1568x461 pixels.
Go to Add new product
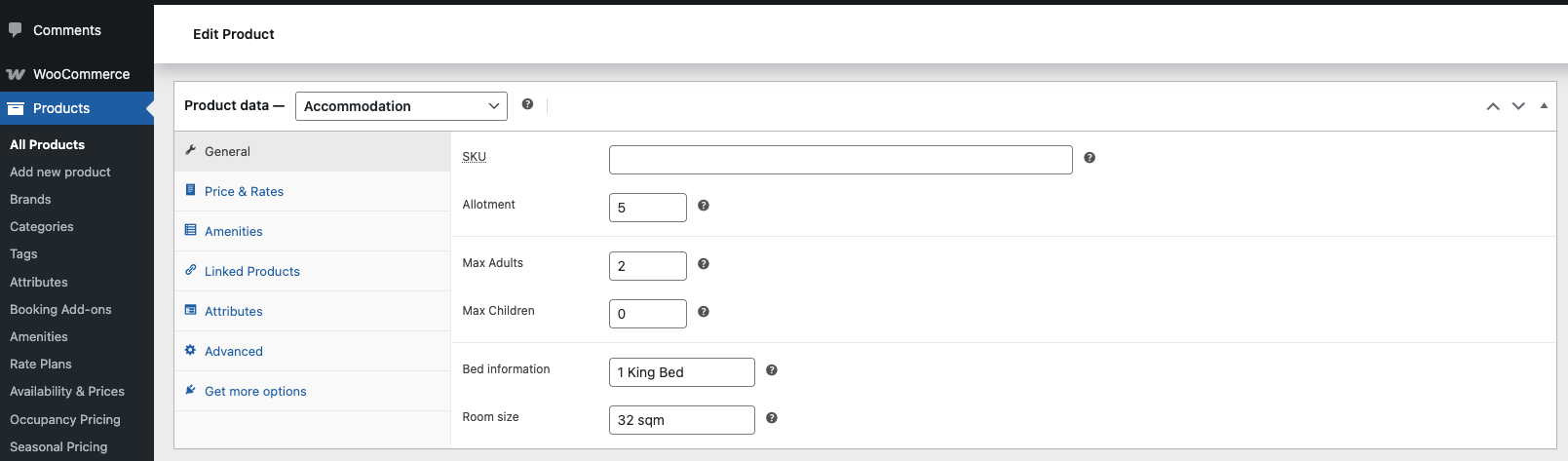(60, 173)
